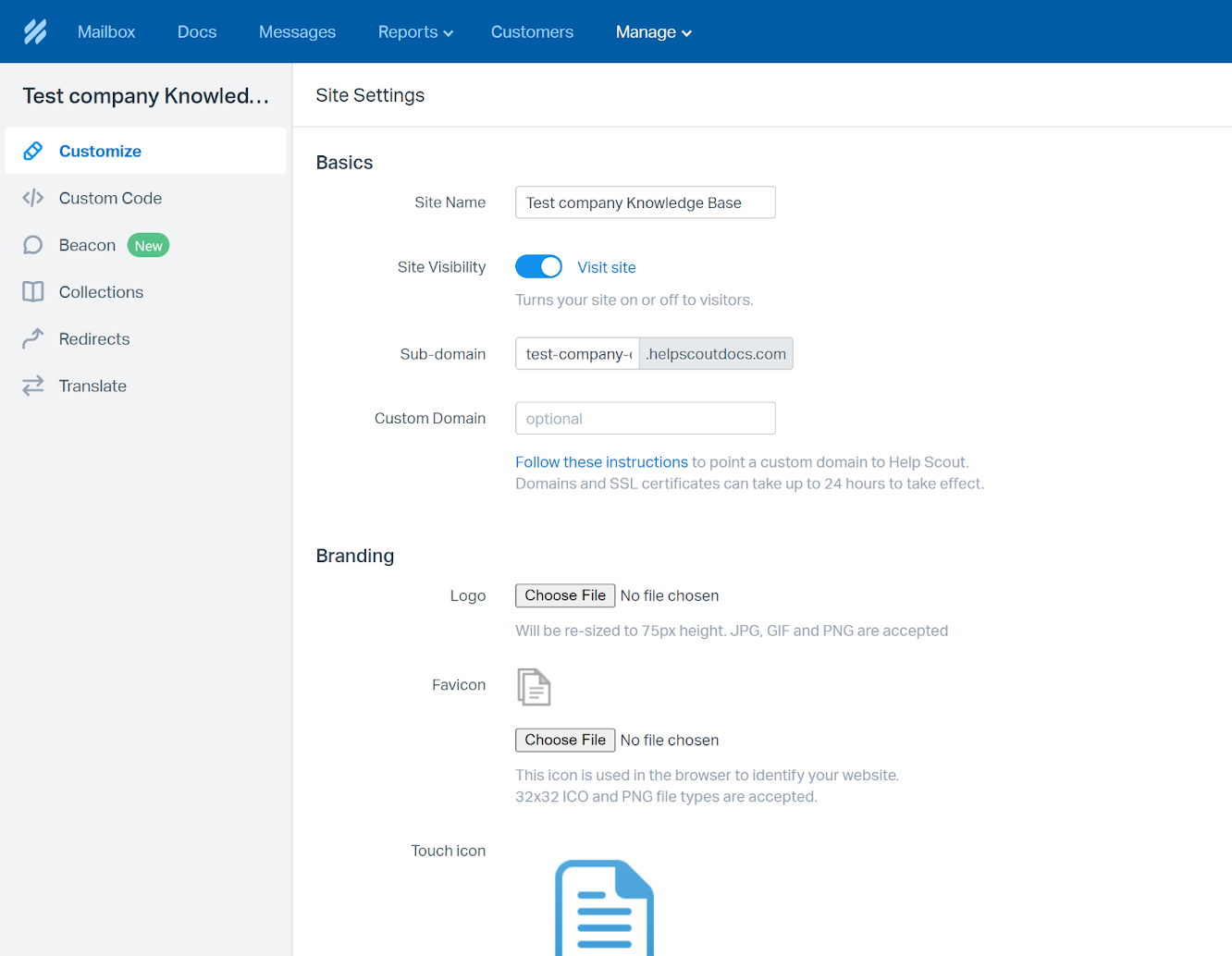The width and height of the screenshot is (1232, 956).
Task: Expand the Reports dropdown menu
Action: pos(415,31)
